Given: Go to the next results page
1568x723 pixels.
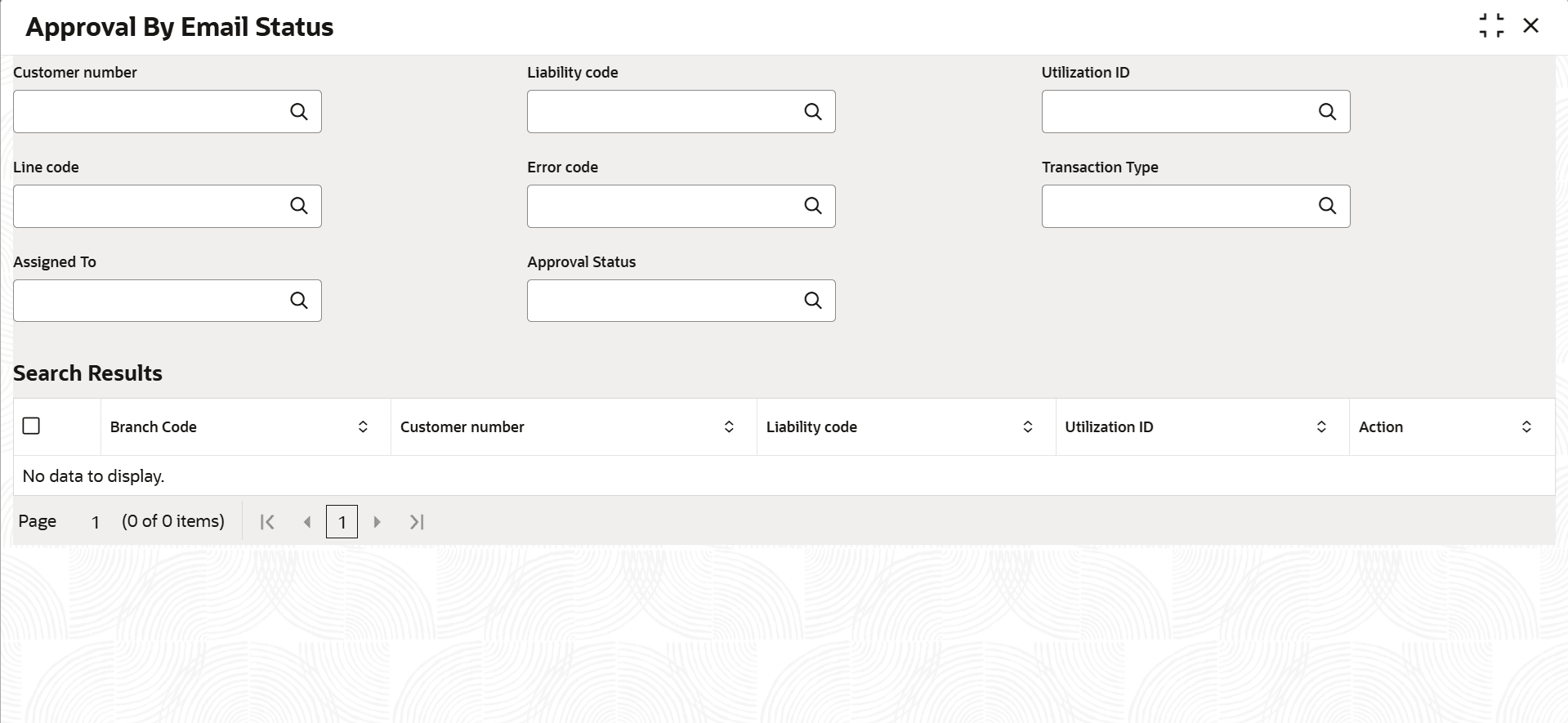Looking at the screenshot, I should [377, 521].
